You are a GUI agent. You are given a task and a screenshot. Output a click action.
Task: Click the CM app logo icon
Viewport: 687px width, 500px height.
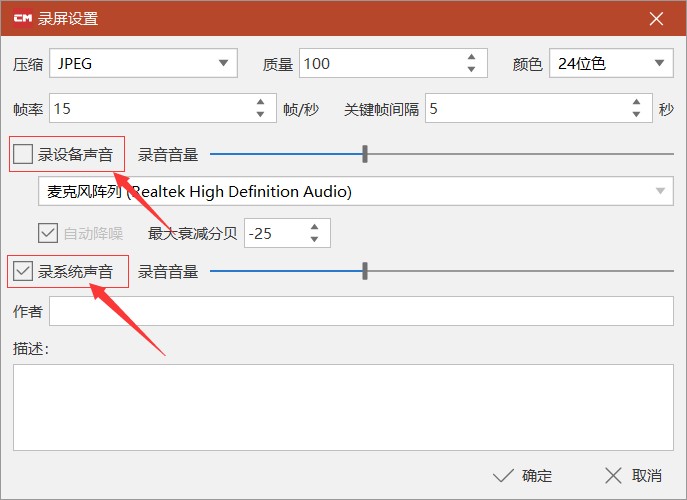(22, 18)
